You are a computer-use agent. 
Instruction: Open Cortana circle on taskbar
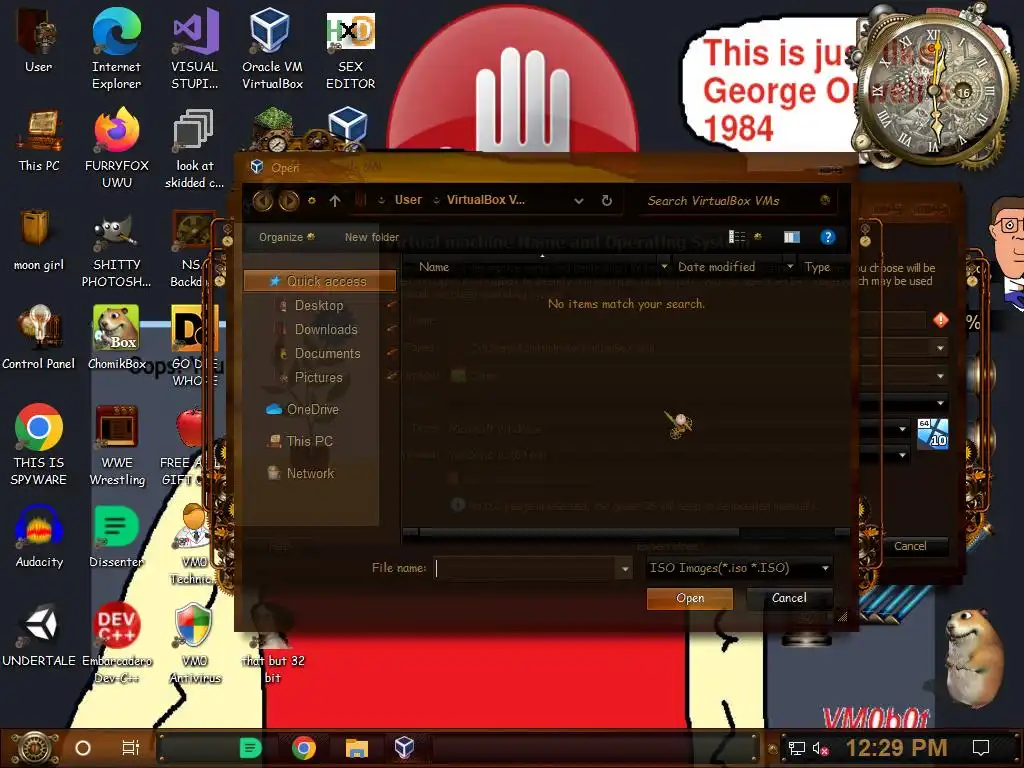coord(82,748)
